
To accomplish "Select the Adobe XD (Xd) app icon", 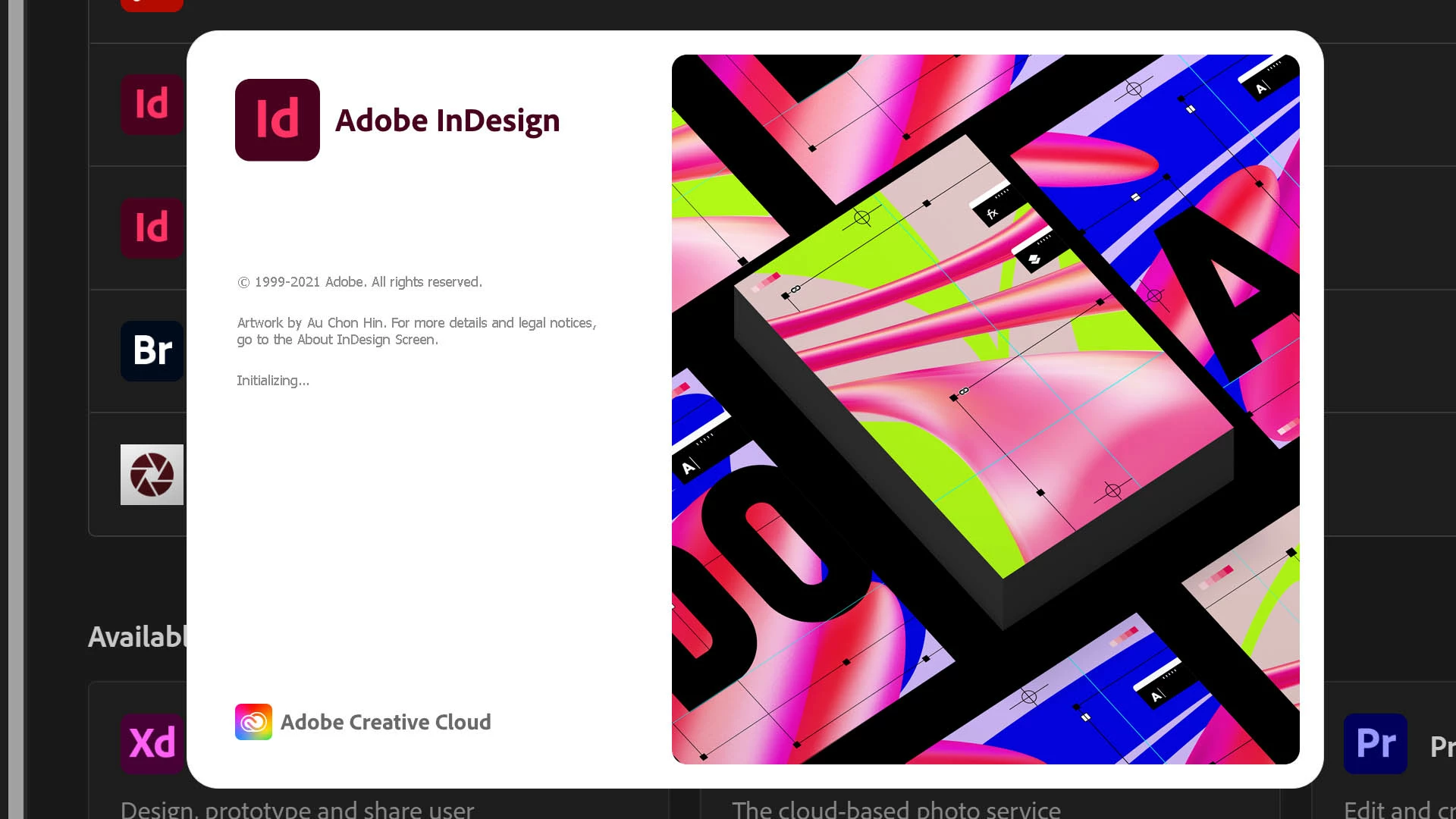I will 152,743.
